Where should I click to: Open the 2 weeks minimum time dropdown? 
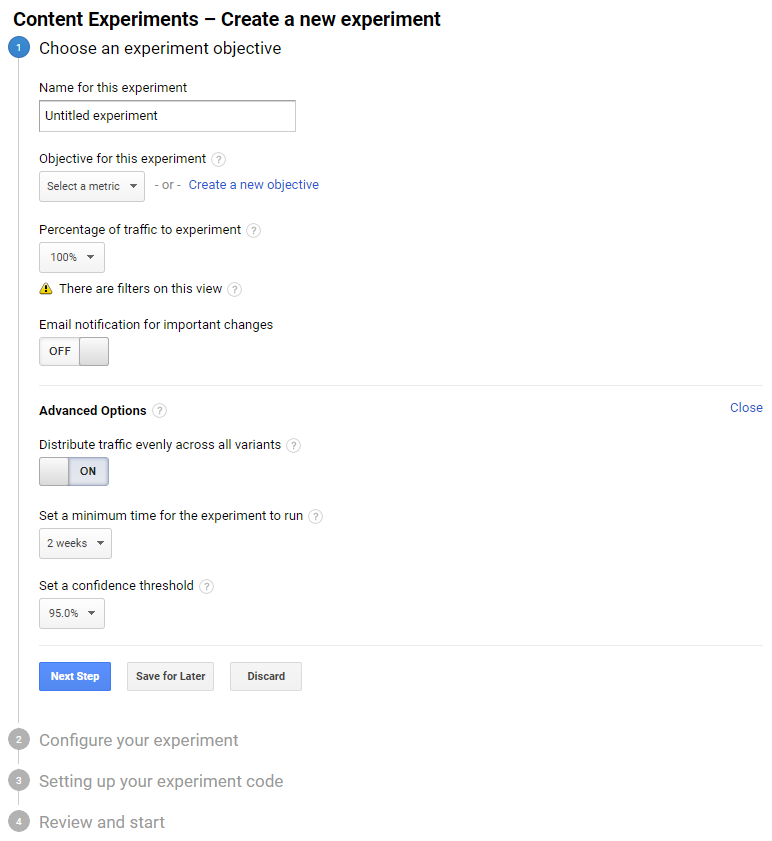click(x=74, y=543)
